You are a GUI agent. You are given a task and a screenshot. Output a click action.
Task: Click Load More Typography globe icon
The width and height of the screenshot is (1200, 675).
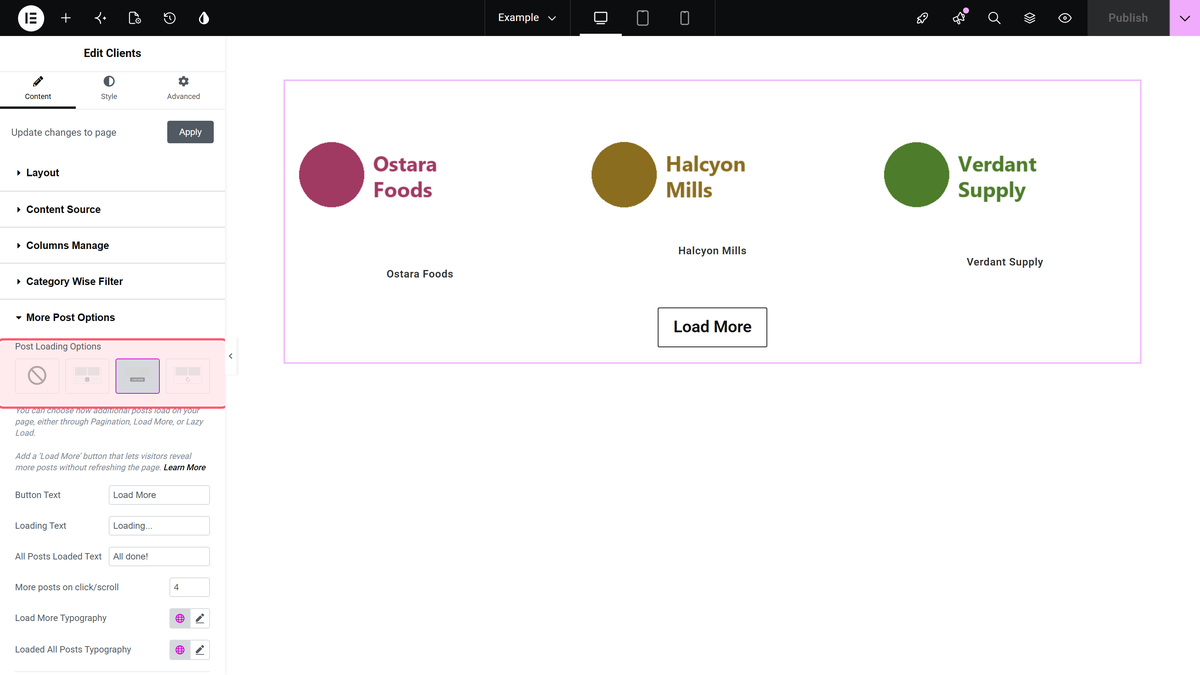click(x=180, y=618)
